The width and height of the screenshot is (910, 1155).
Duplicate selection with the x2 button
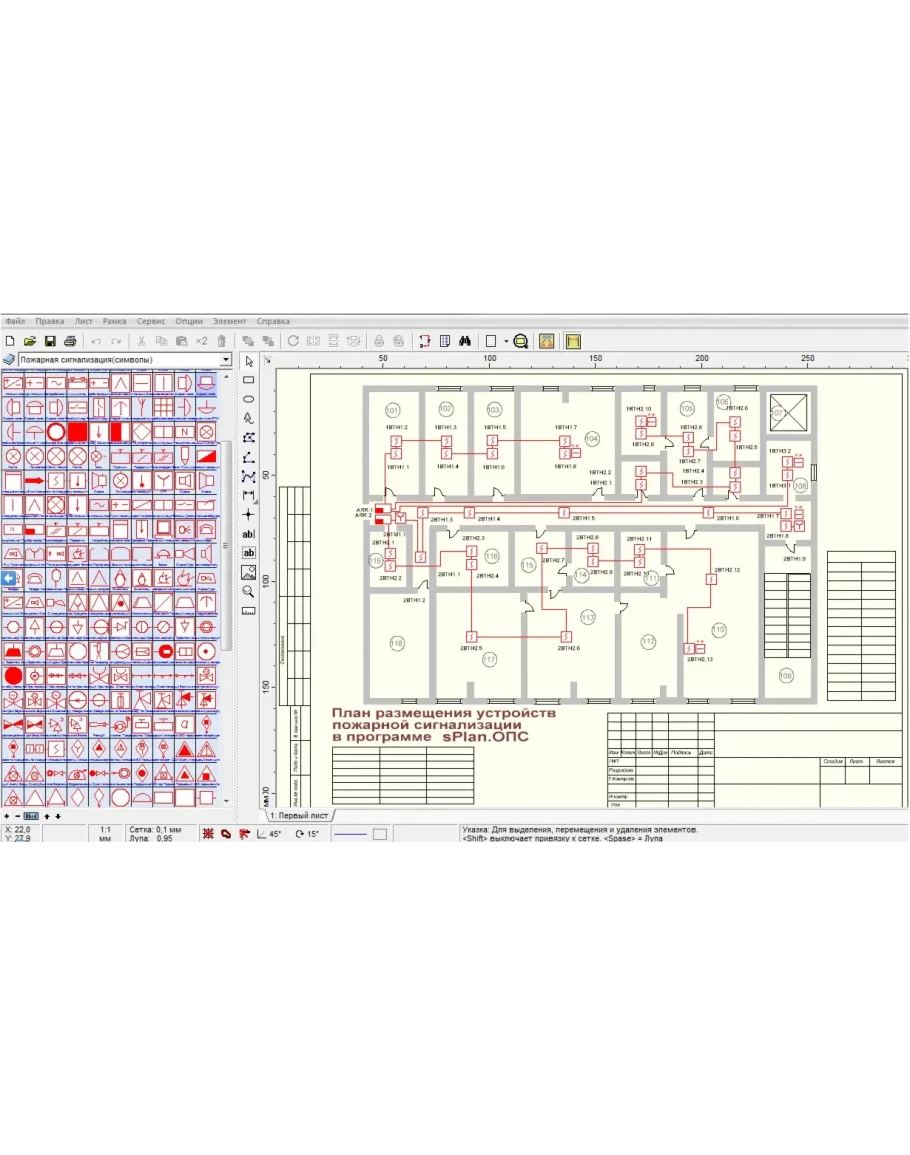pos(201,341)
